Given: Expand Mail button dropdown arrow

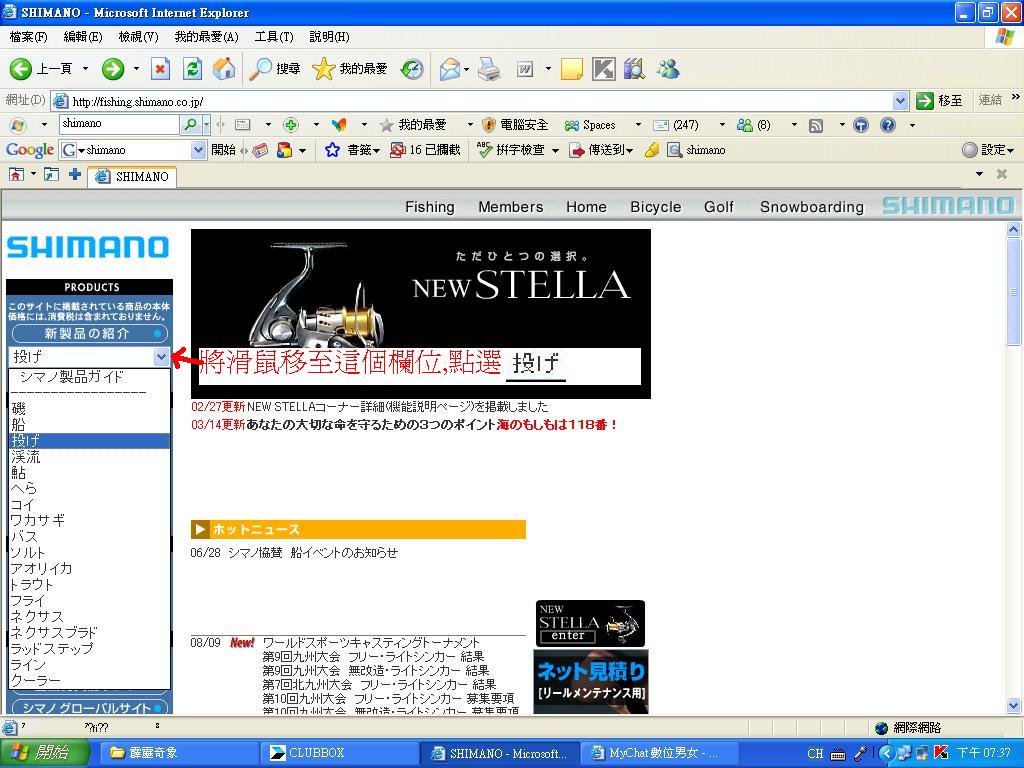Looking at the screenshot, I should pyautogui.click(x=466, y=69).
